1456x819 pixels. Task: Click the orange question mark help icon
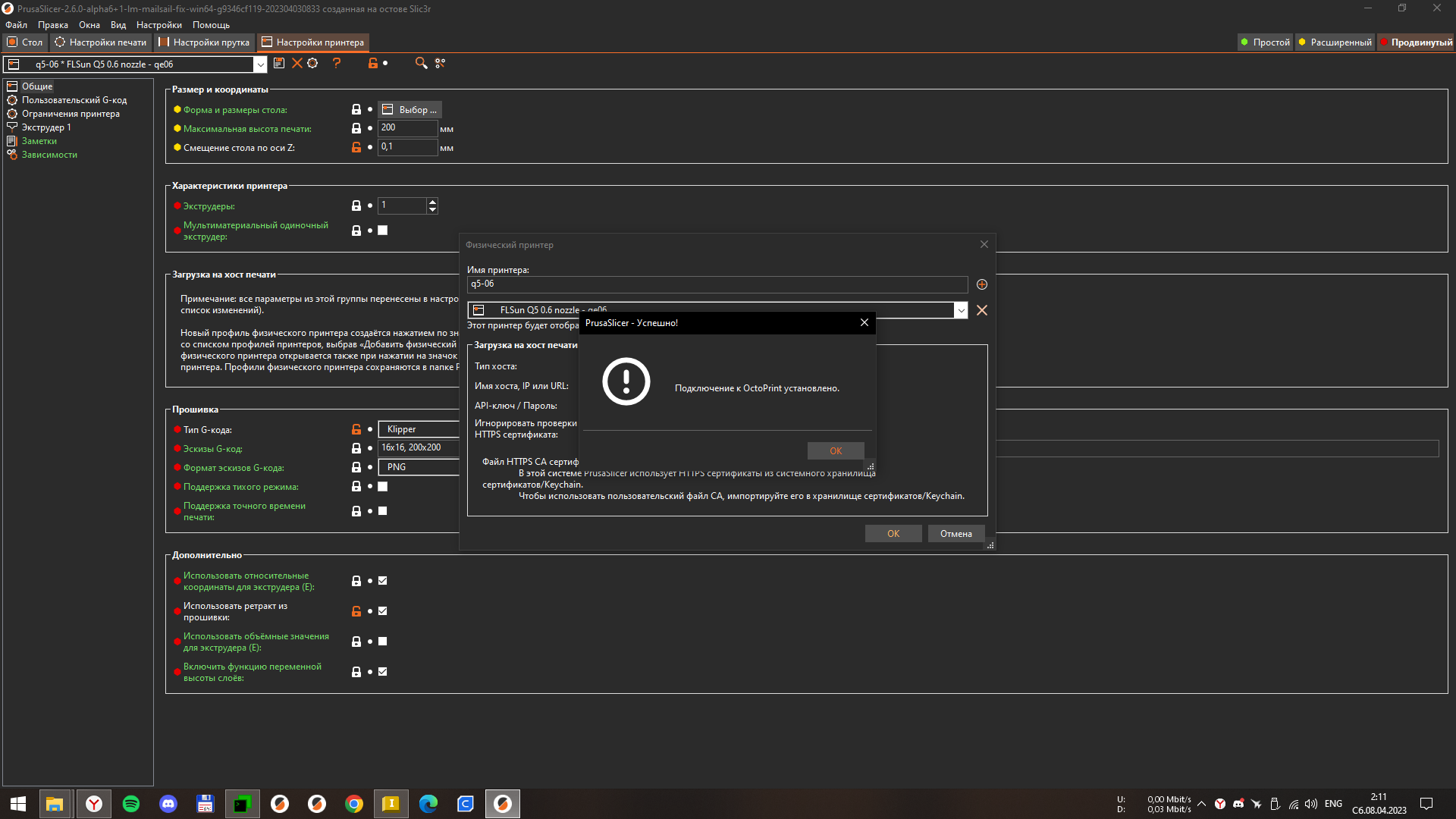[337, 64]
